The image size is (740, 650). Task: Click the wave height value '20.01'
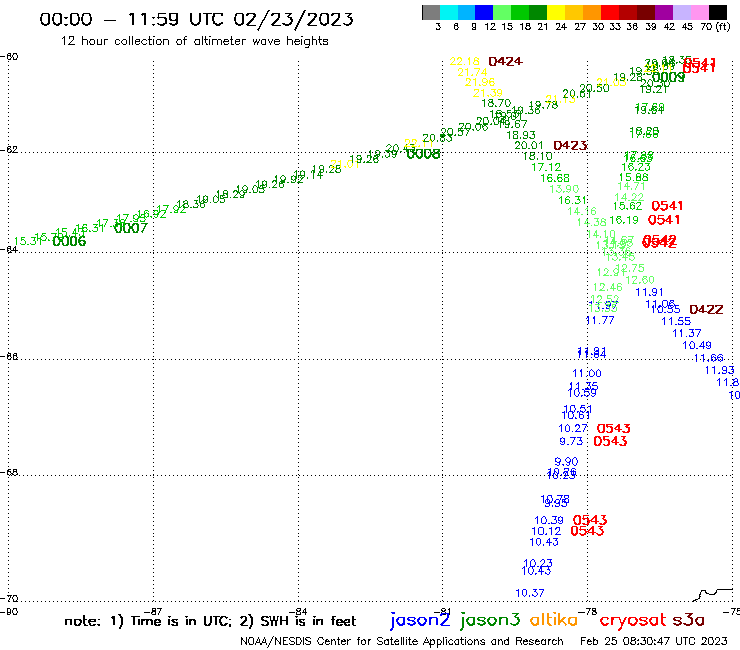529,145
